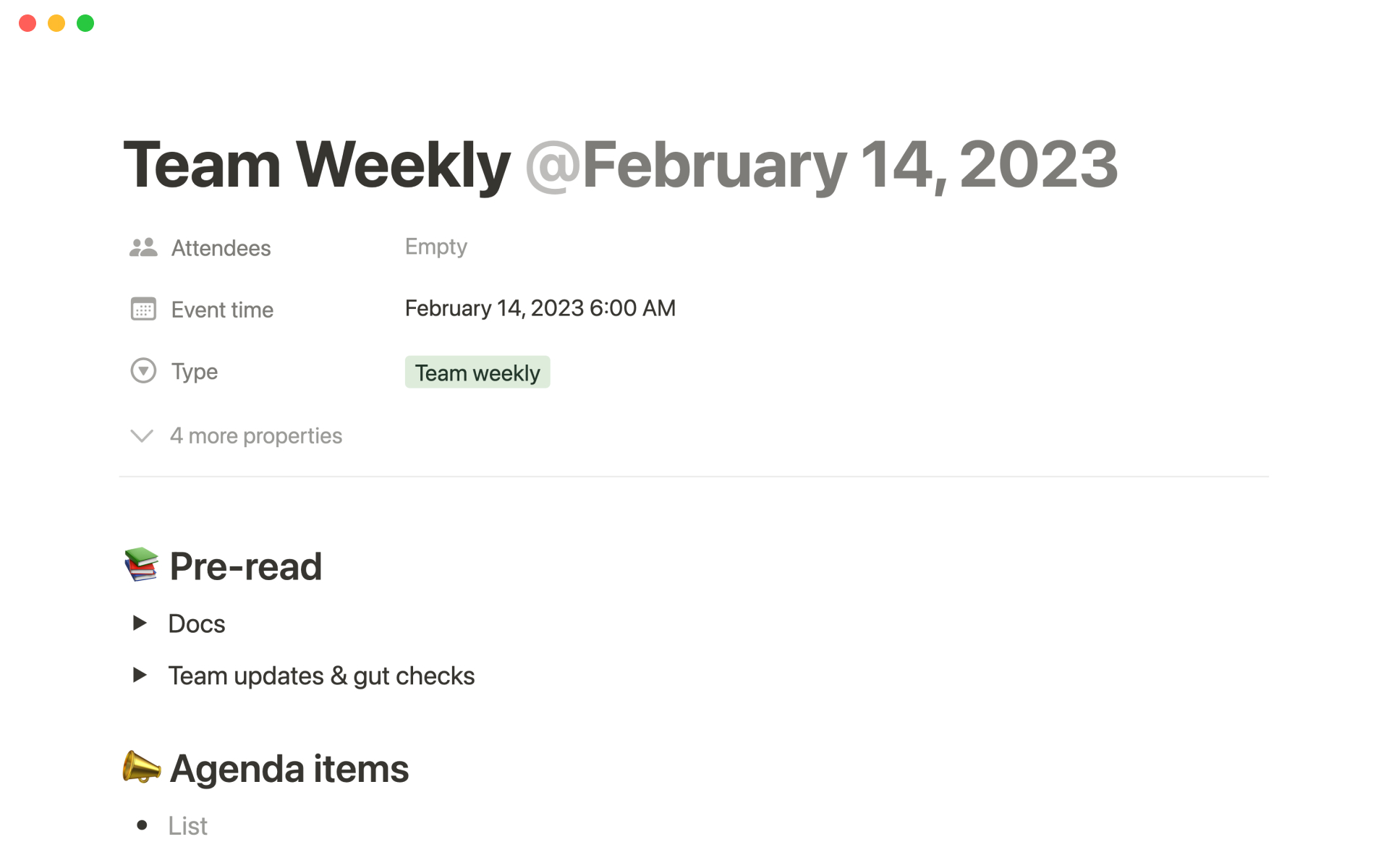The image size is (1389, 868).
Task: Click the Type select property icon
Action: click(x=143, y=371)
